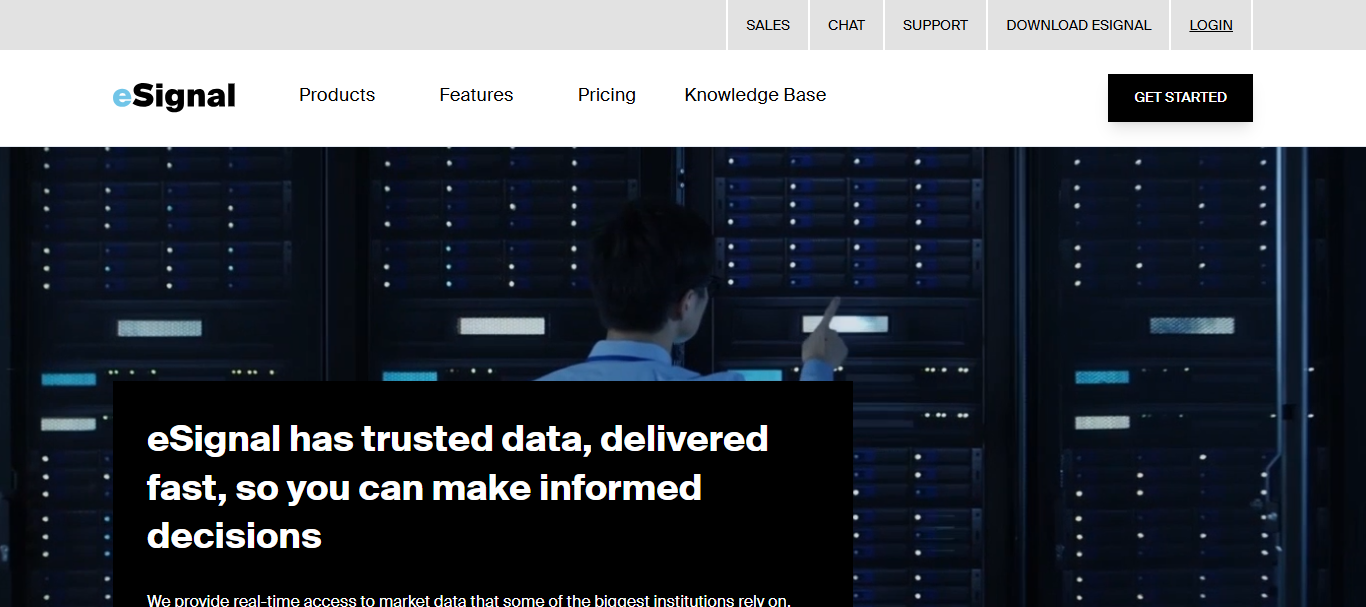Go to the Pricing page
Image resolution: width=1366 pixels, height=607 pixels.
(x=607, y=95)
